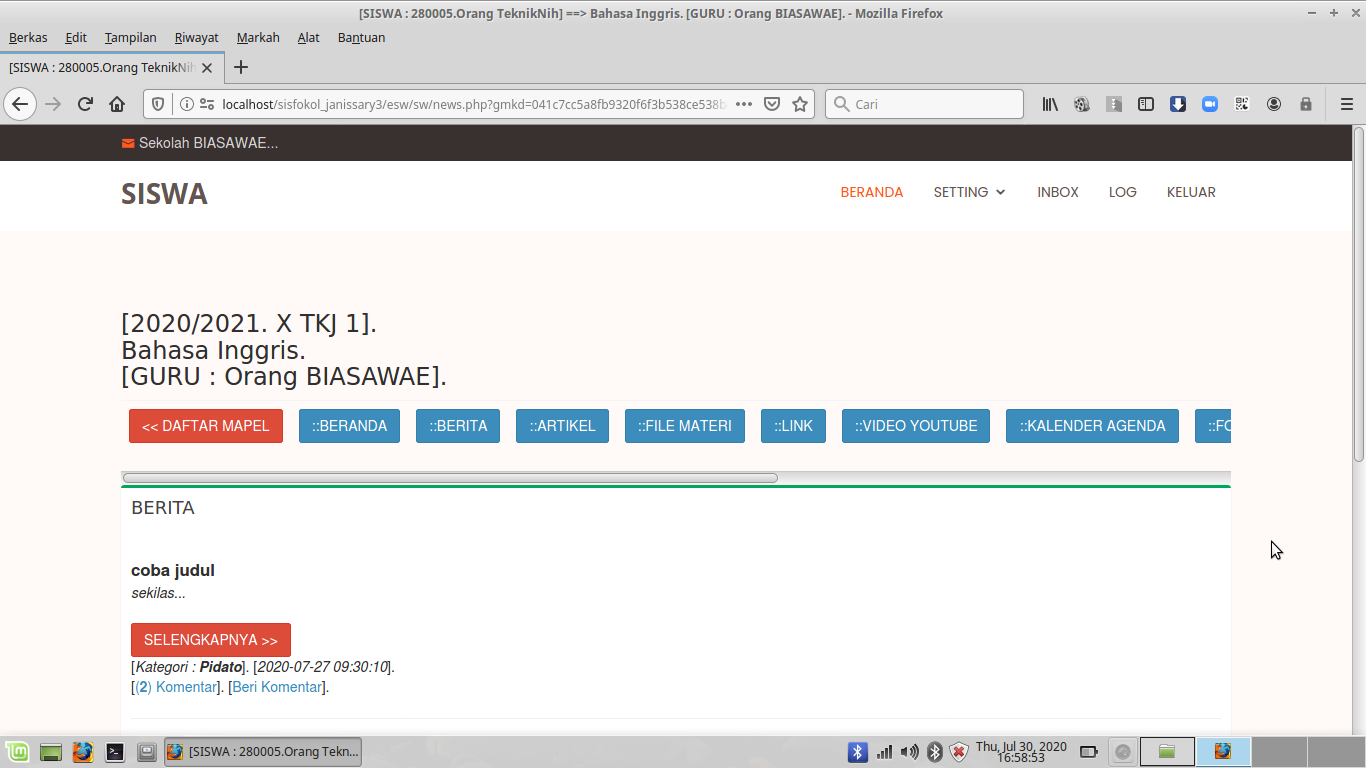Click the page vertical scrollbar
The height and width of the screenshot is (768, 1366).
point(1359,294)
